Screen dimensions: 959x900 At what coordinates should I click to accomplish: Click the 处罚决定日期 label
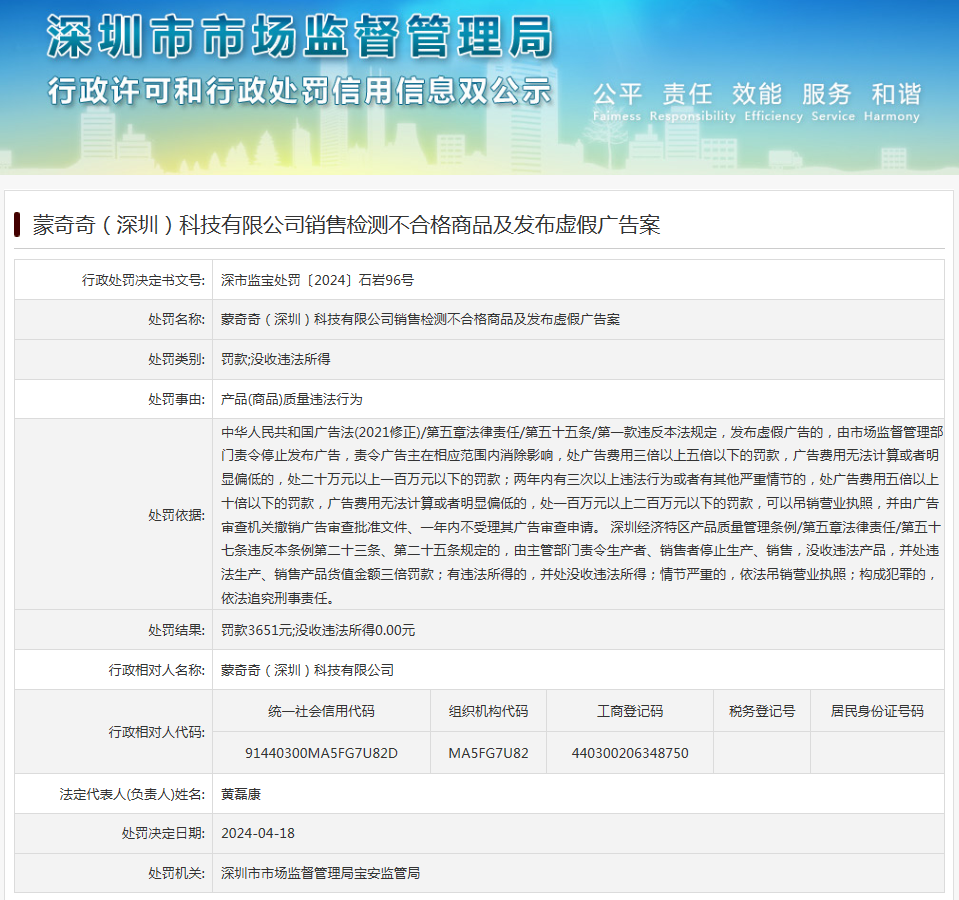163,833
